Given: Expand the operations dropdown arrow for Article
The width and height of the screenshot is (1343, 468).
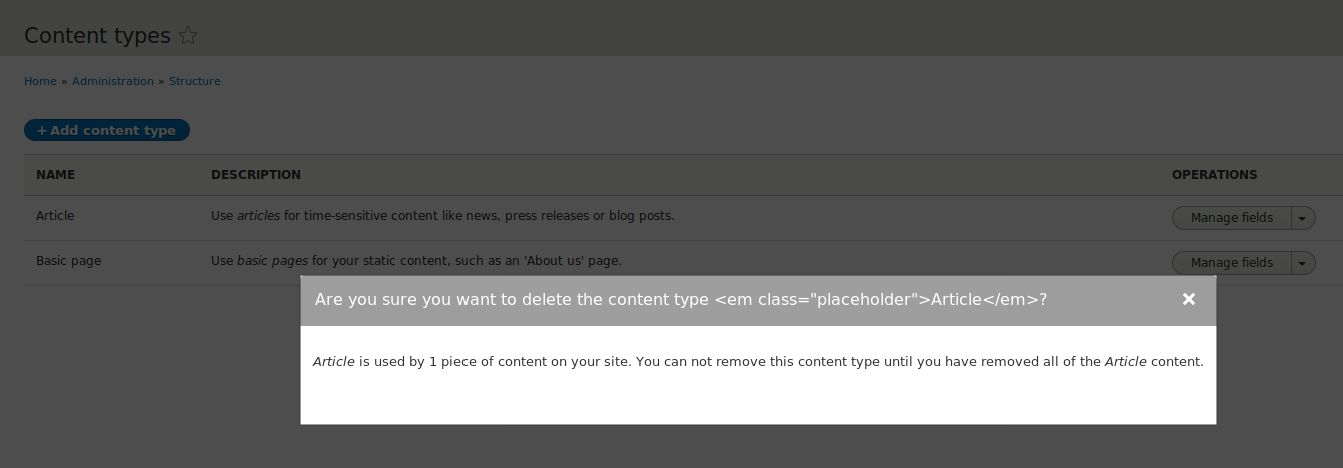Looking at the screenshot, I should click(x=1303, y=218).
